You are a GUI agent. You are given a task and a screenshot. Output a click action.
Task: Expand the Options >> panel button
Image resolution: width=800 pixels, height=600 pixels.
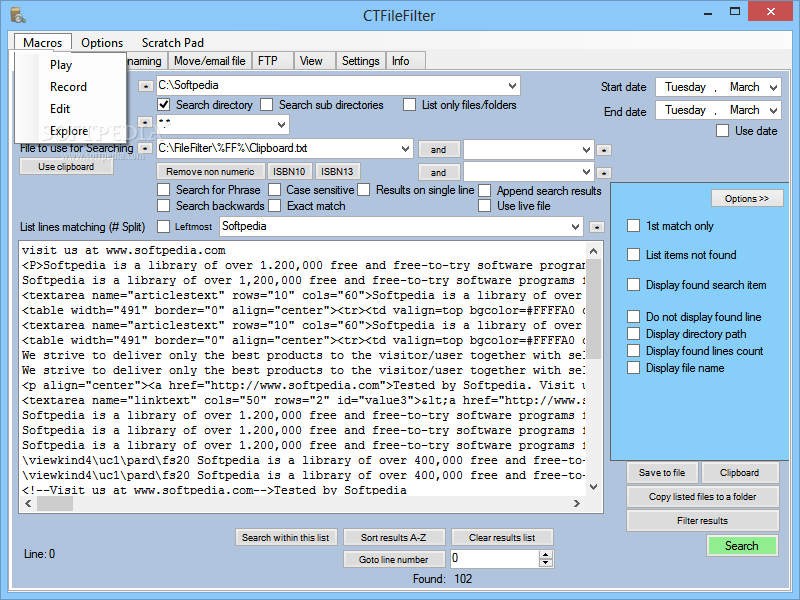coord(747,198)
